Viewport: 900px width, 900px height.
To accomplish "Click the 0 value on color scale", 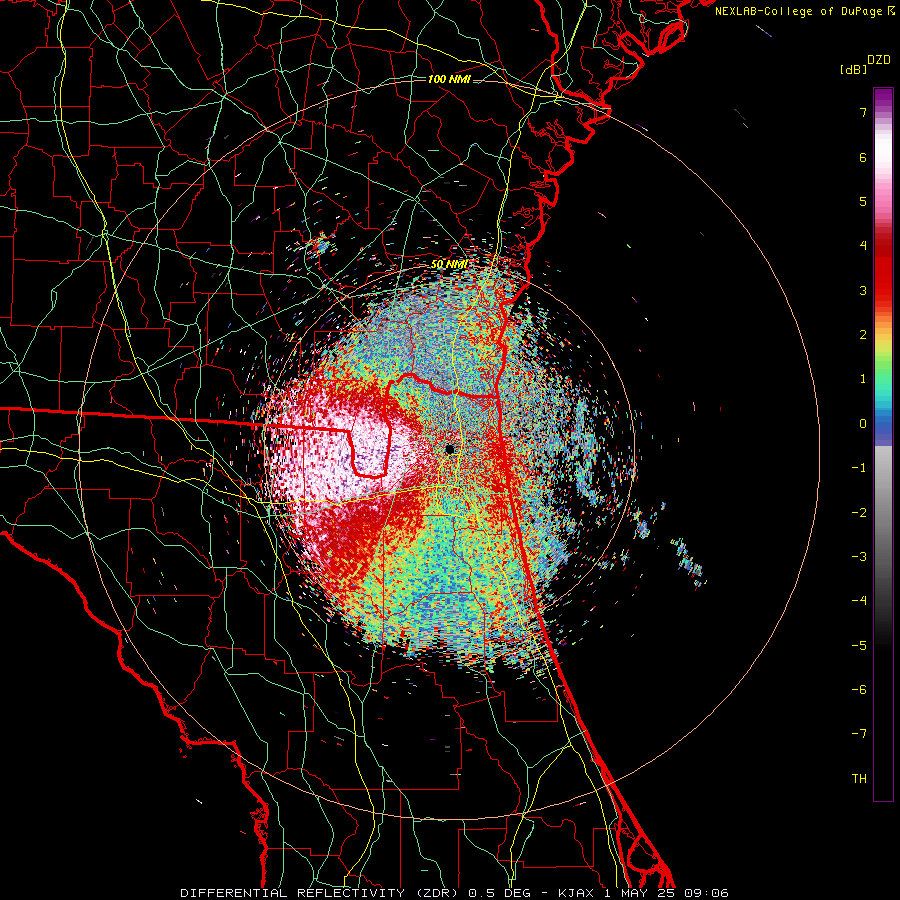I will tap(863, 424).
